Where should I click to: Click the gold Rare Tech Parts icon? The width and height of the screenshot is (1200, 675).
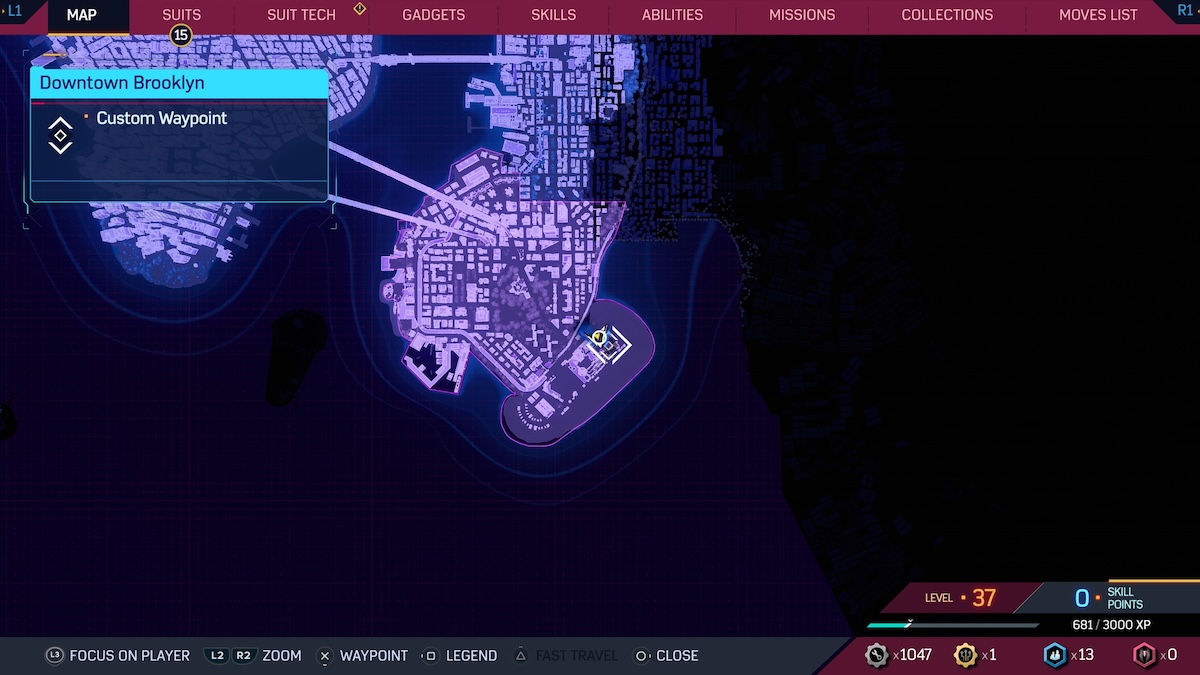(965, 655)
